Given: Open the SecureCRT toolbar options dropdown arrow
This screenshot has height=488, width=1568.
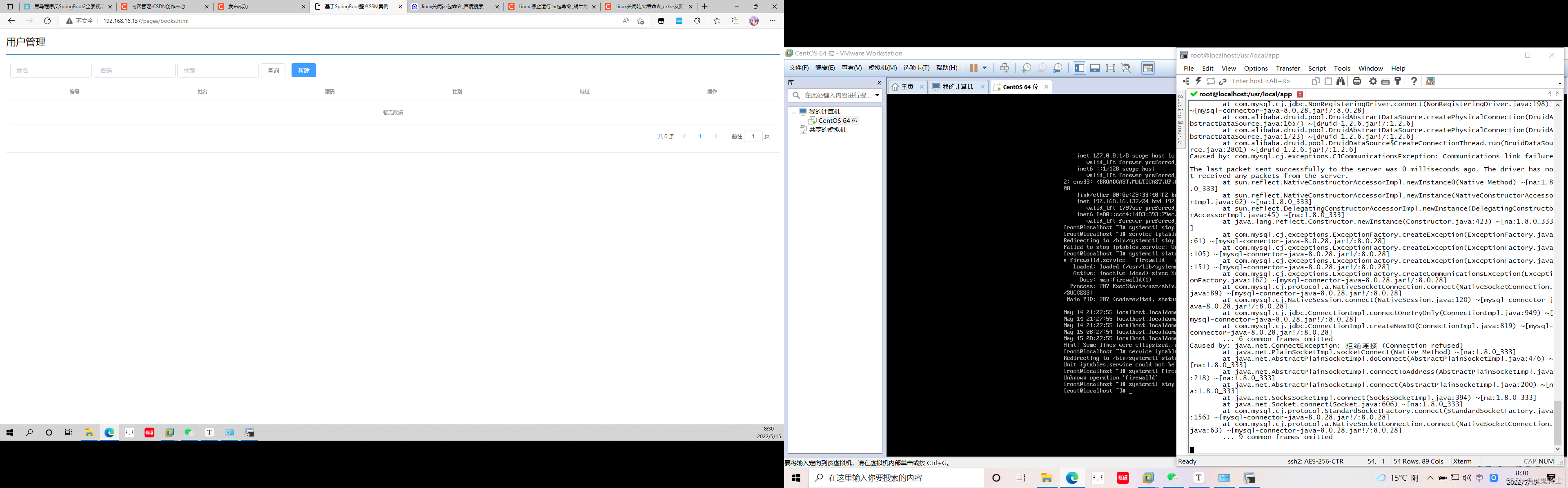Looking at the screenshot, I should pyautogui.click(x=1559, y=83).
